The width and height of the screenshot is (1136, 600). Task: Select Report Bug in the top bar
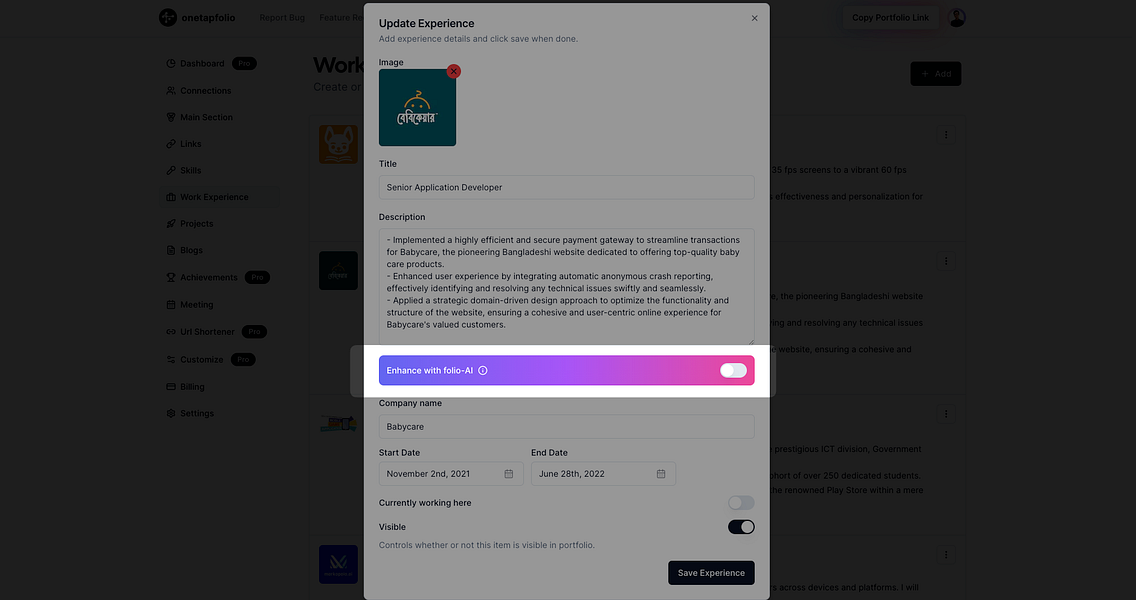click(x=281, y=17)
